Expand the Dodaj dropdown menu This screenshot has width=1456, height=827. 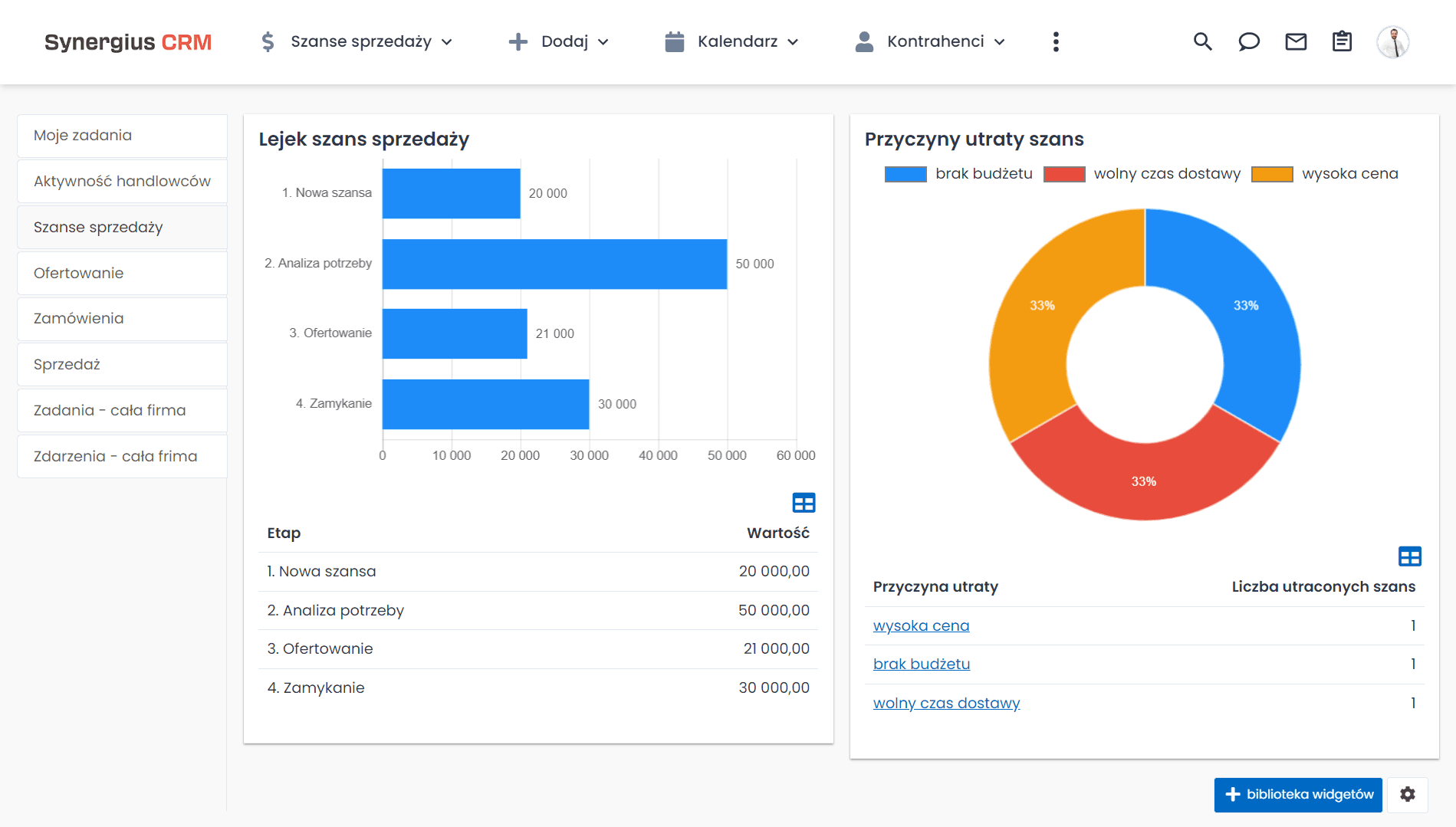click(559, 41)
